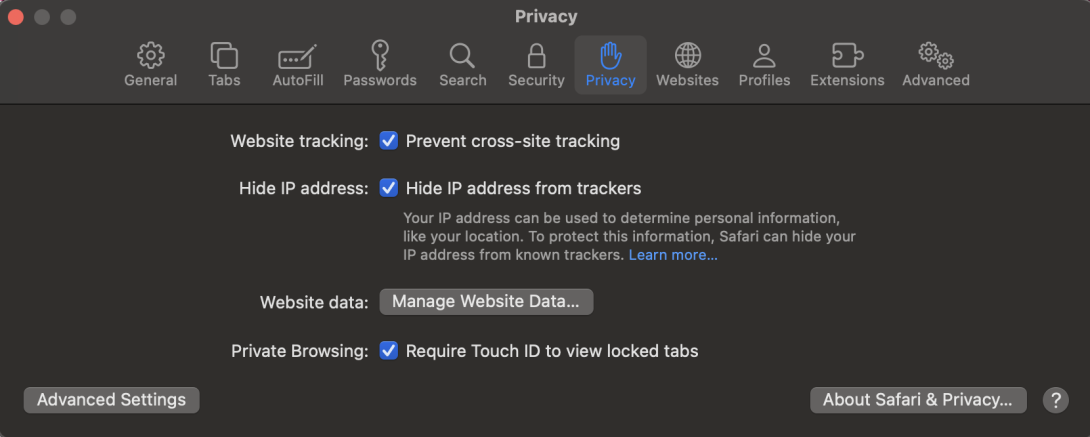Image resolution: width=1090 pixels, height=437 pixels.
Task: Click the question mark help button
Action: [1055, 400]
